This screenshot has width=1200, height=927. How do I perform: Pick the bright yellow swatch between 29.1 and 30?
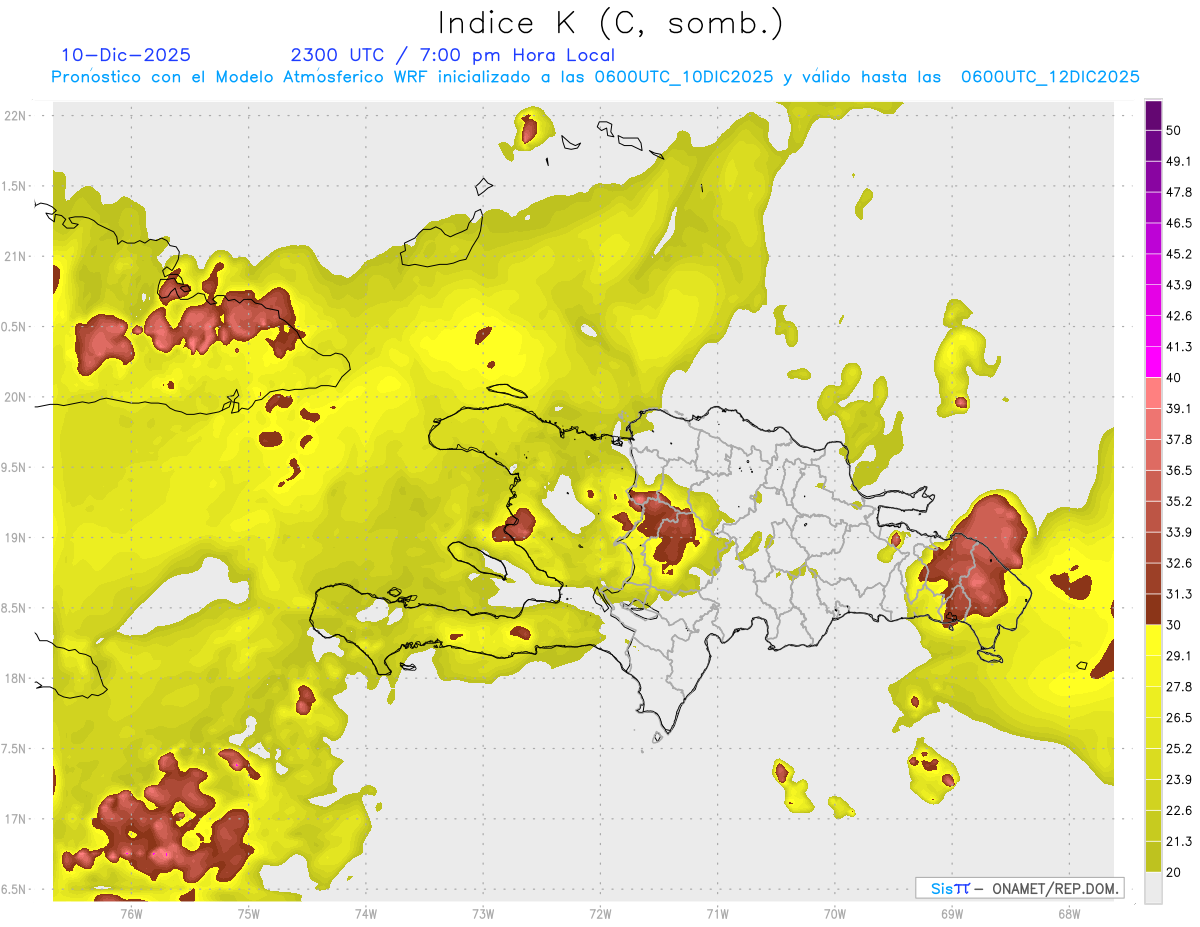(1153, 640)
